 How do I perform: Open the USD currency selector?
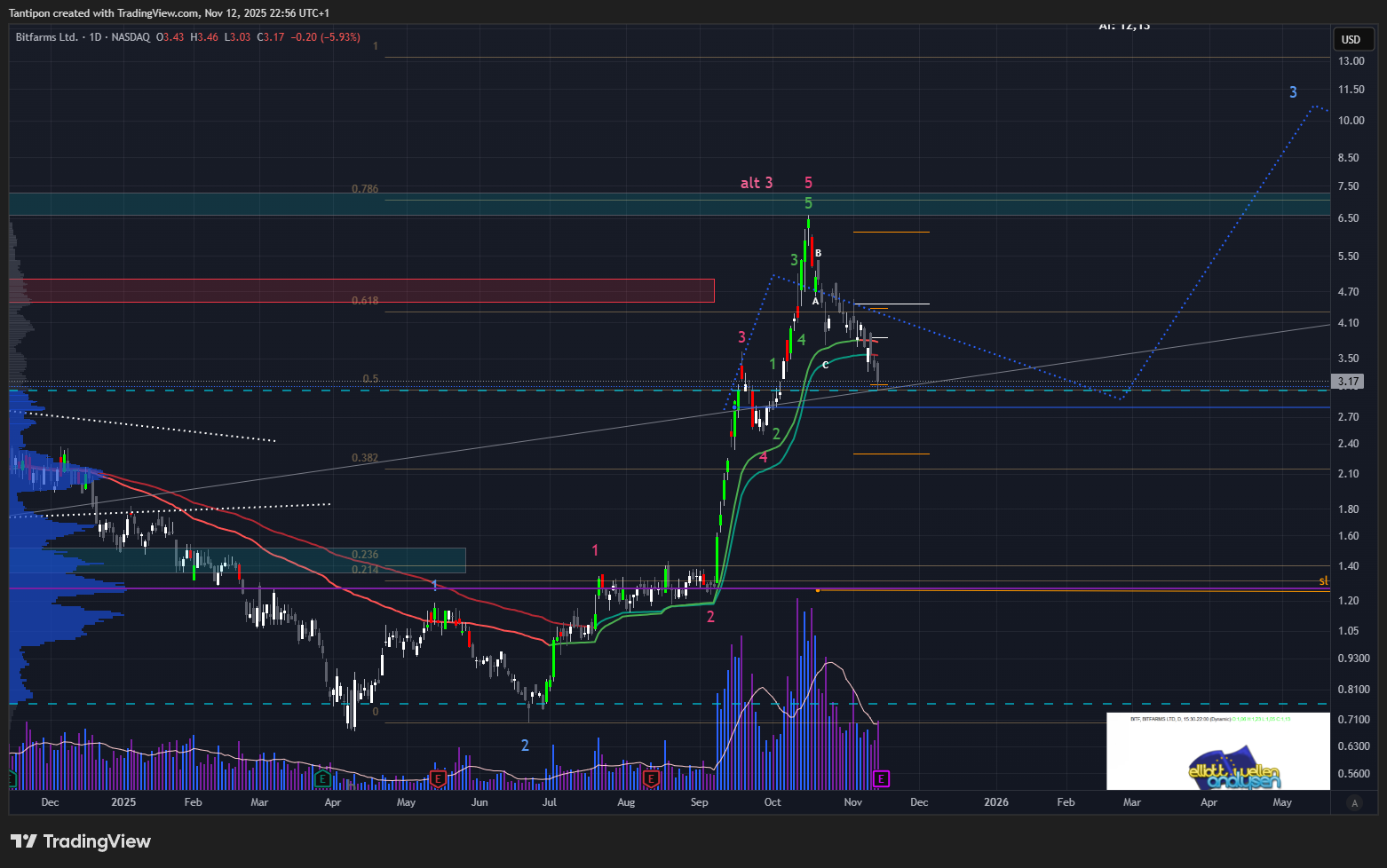pyautogui.click(x=1351, y=39)
